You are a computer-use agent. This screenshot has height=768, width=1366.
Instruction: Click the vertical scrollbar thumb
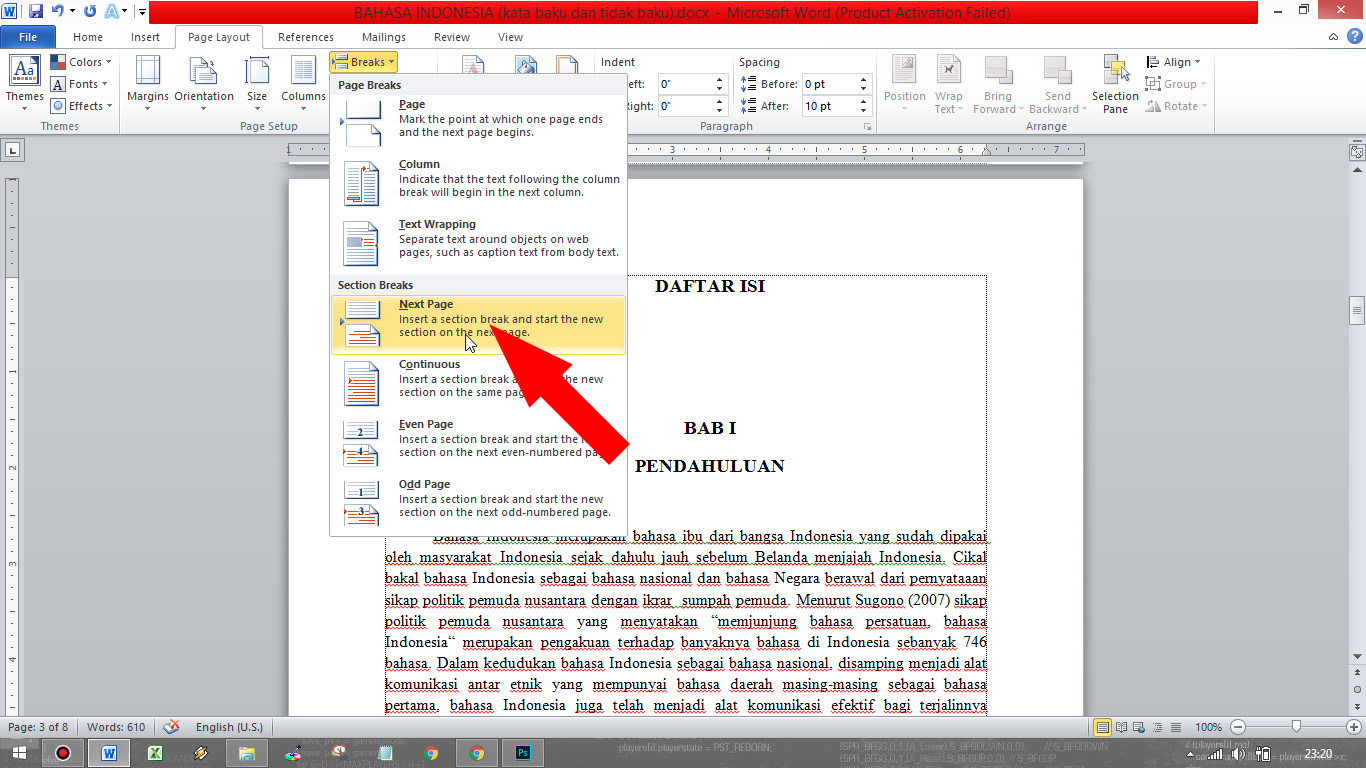coord(1357,310)
